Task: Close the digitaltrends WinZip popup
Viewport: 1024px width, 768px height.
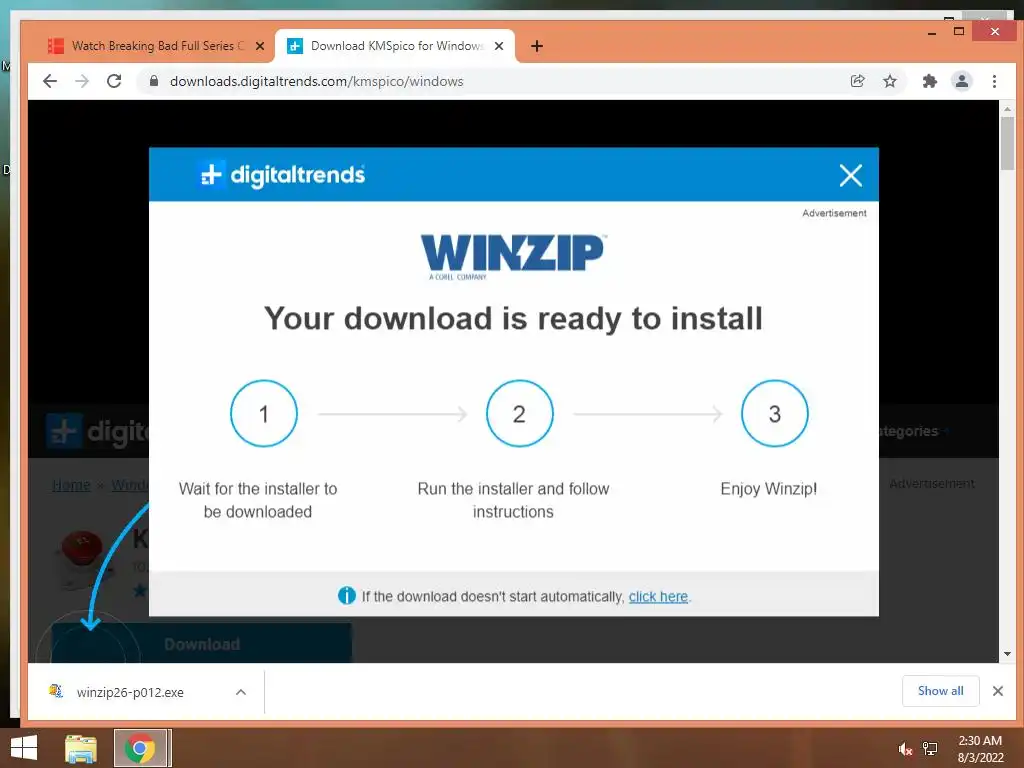Action: (850, 175)
